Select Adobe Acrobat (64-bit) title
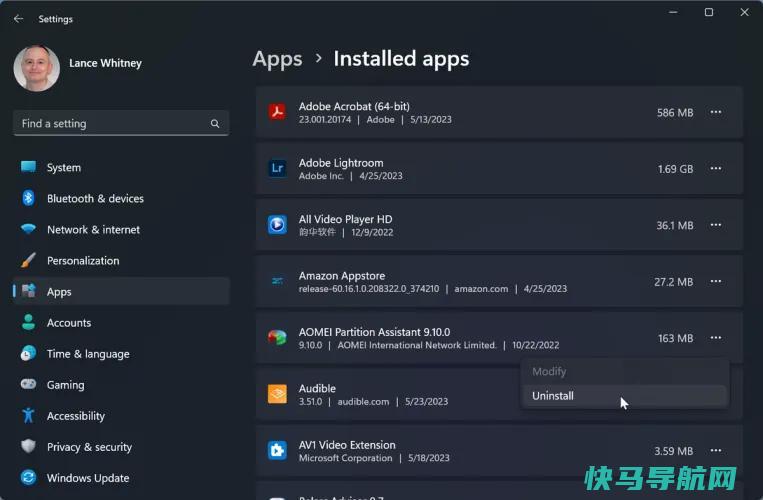763x500 pixels. pyautogui.click(x=354, y=107)
